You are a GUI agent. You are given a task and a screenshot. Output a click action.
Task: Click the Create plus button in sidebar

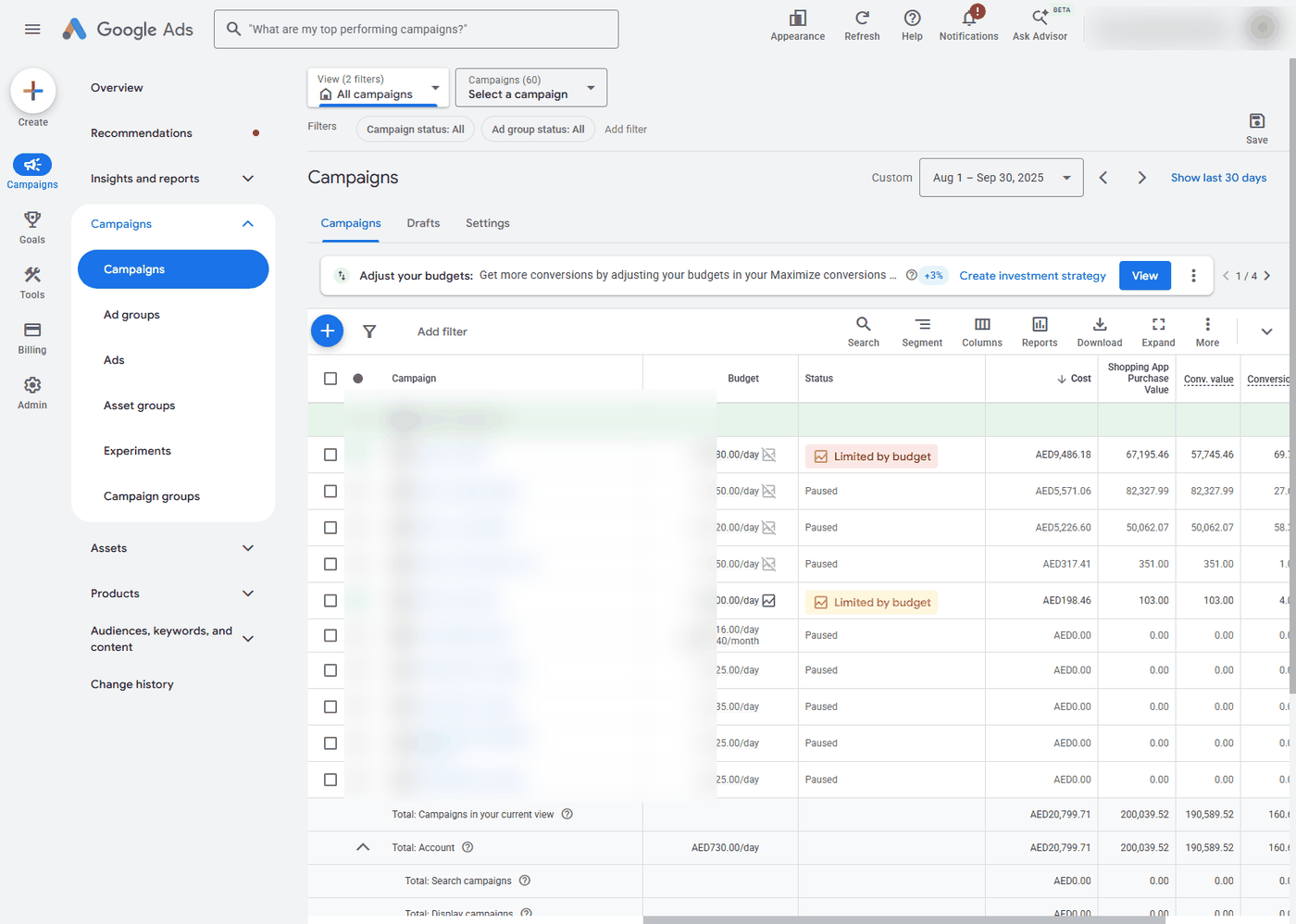click(33, 91)
